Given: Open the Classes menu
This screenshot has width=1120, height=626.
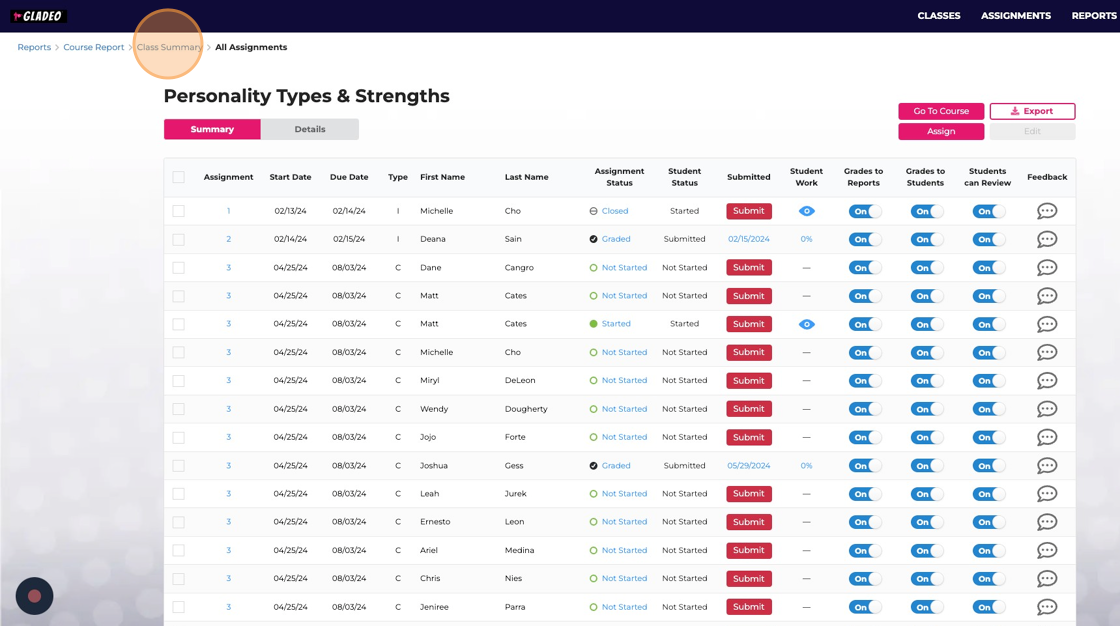Looking at the screenshot, I should 939,16.
